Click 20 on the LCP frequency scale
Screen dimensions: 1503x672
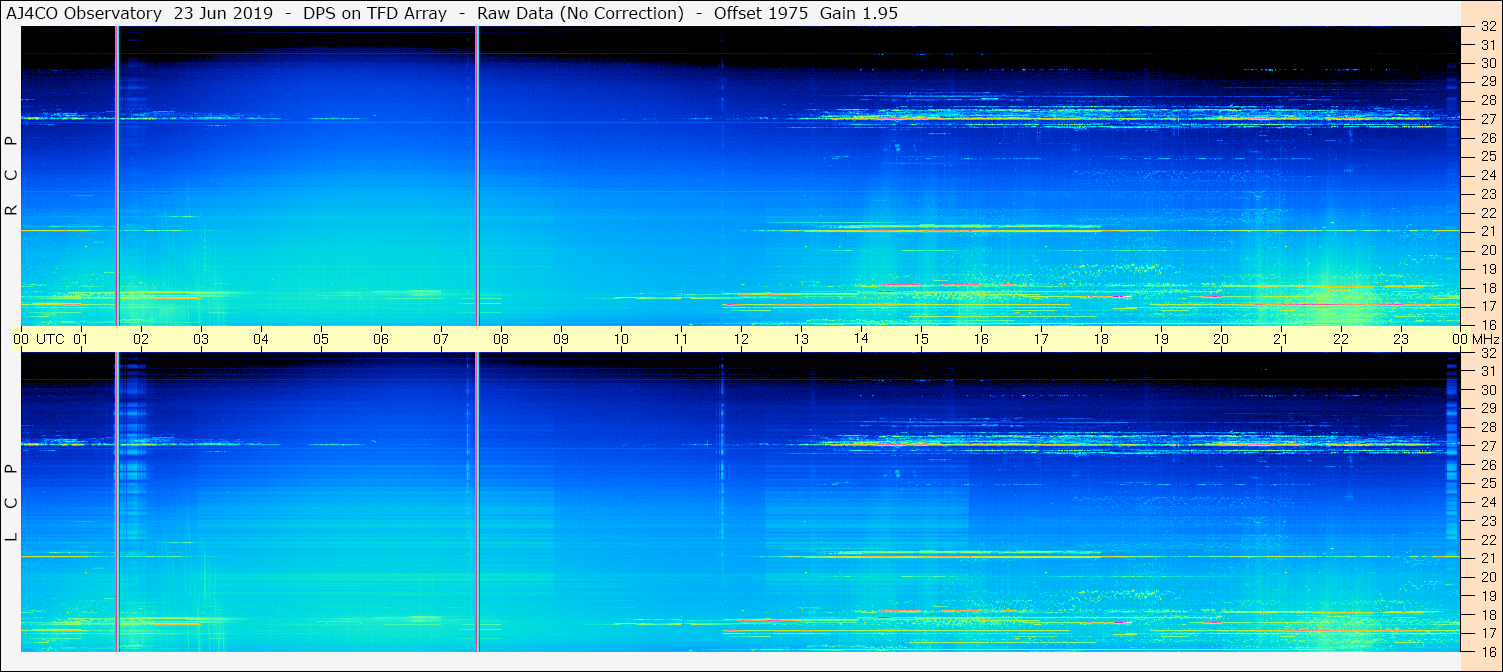pyautogui.click(x=1488, y=577)
